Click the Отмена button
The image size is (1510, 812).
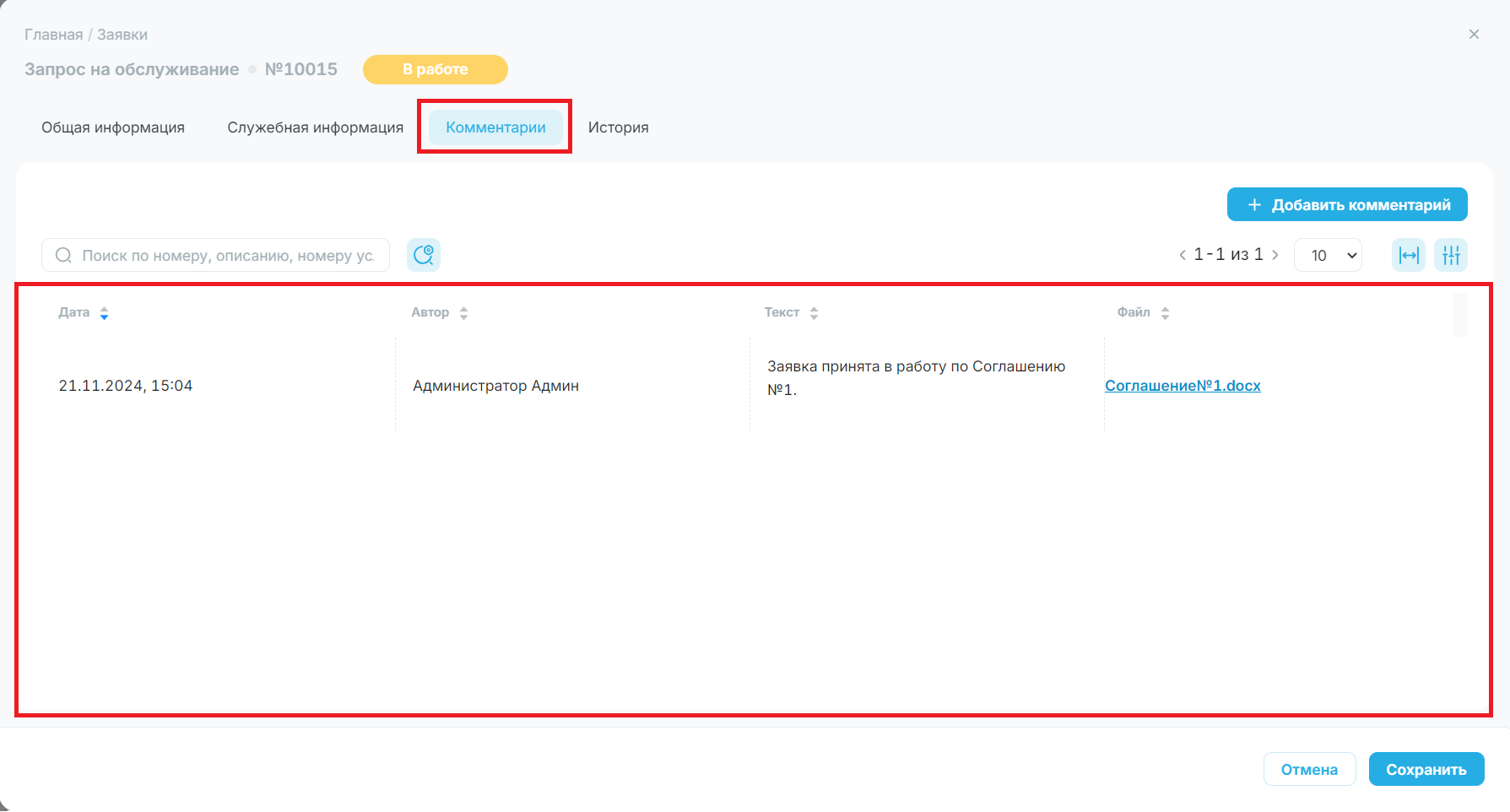(x=1309, y=769)
